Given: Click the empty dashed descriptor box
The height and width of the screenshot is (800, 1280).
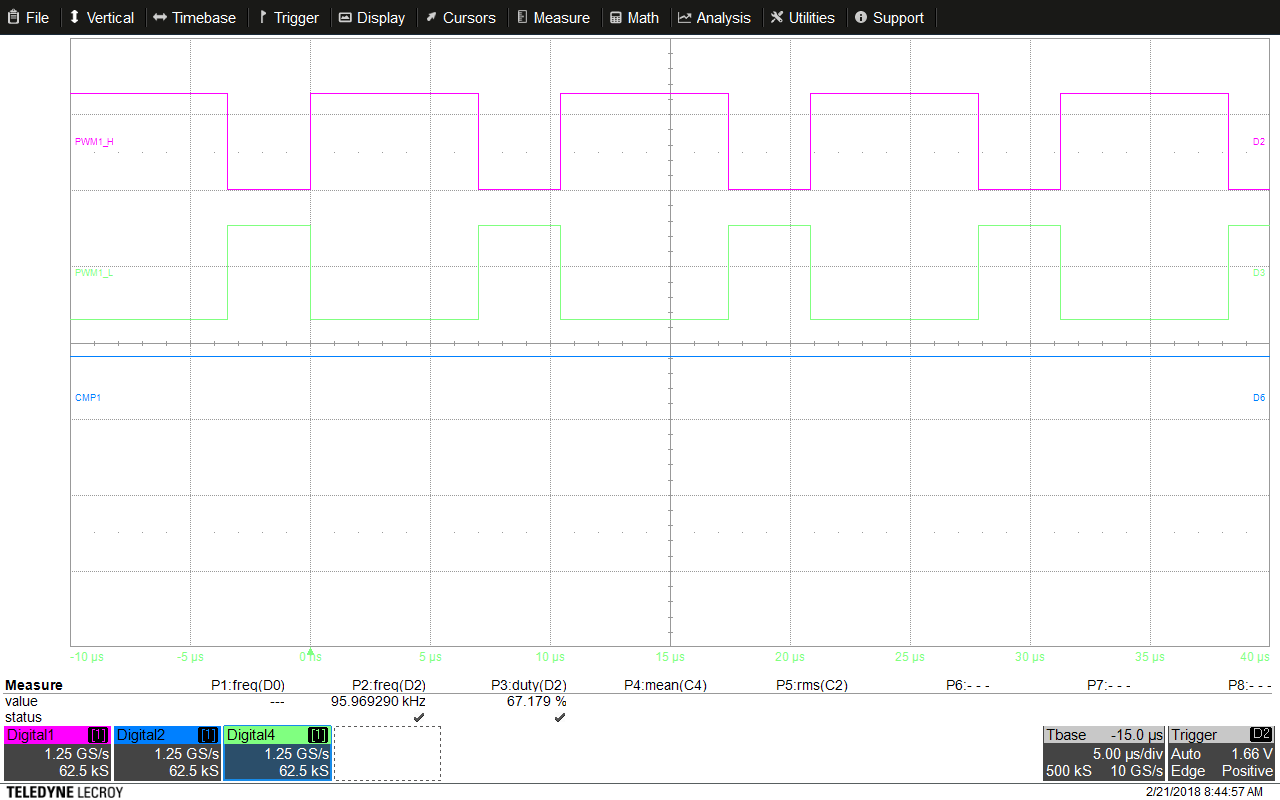Looking at the screenshot, I should (x=387, y=753).
